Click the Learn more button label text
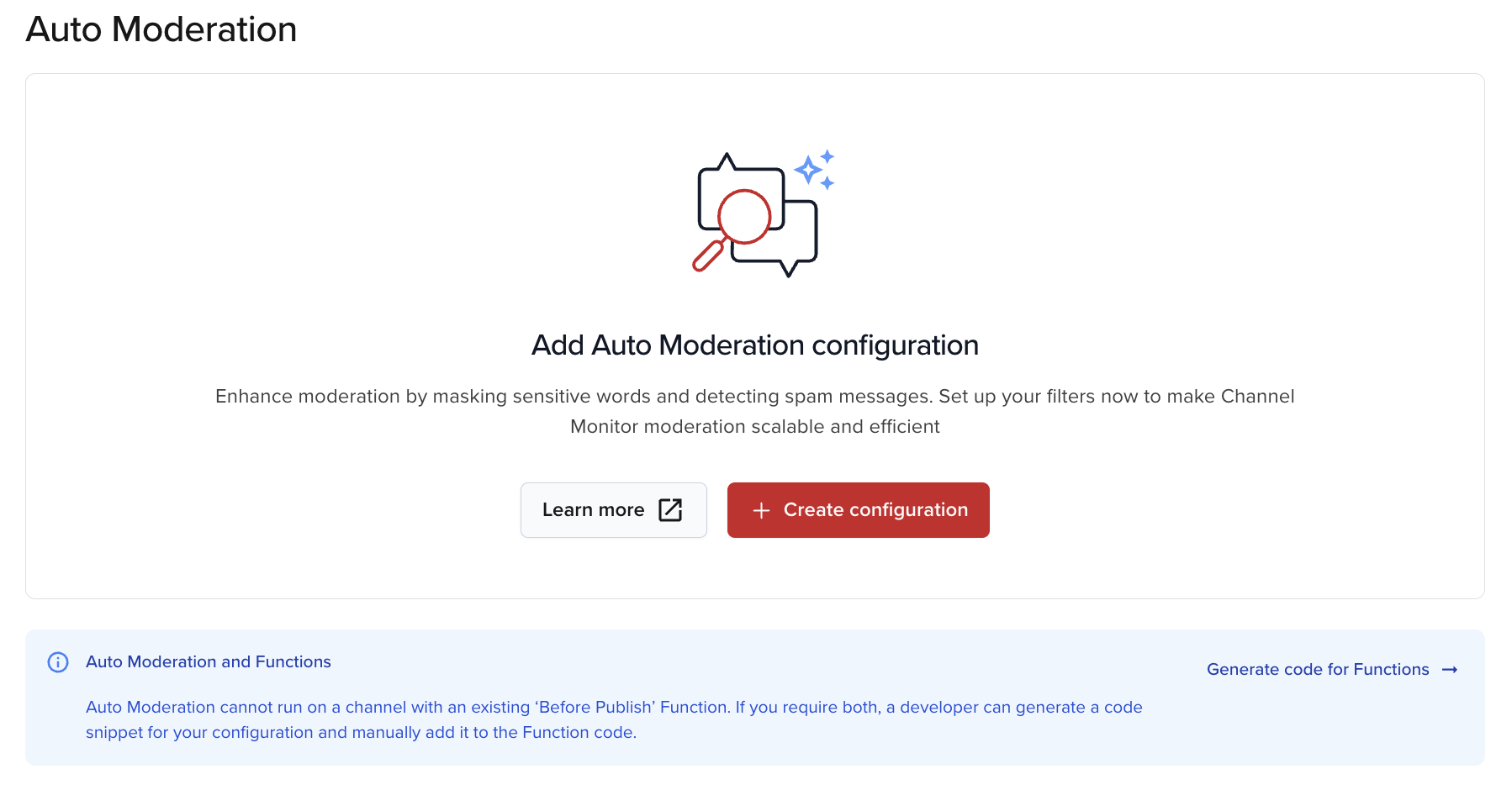Image resolution: width=1512 pixels, height=790 pixels. (x=593, y=510)
